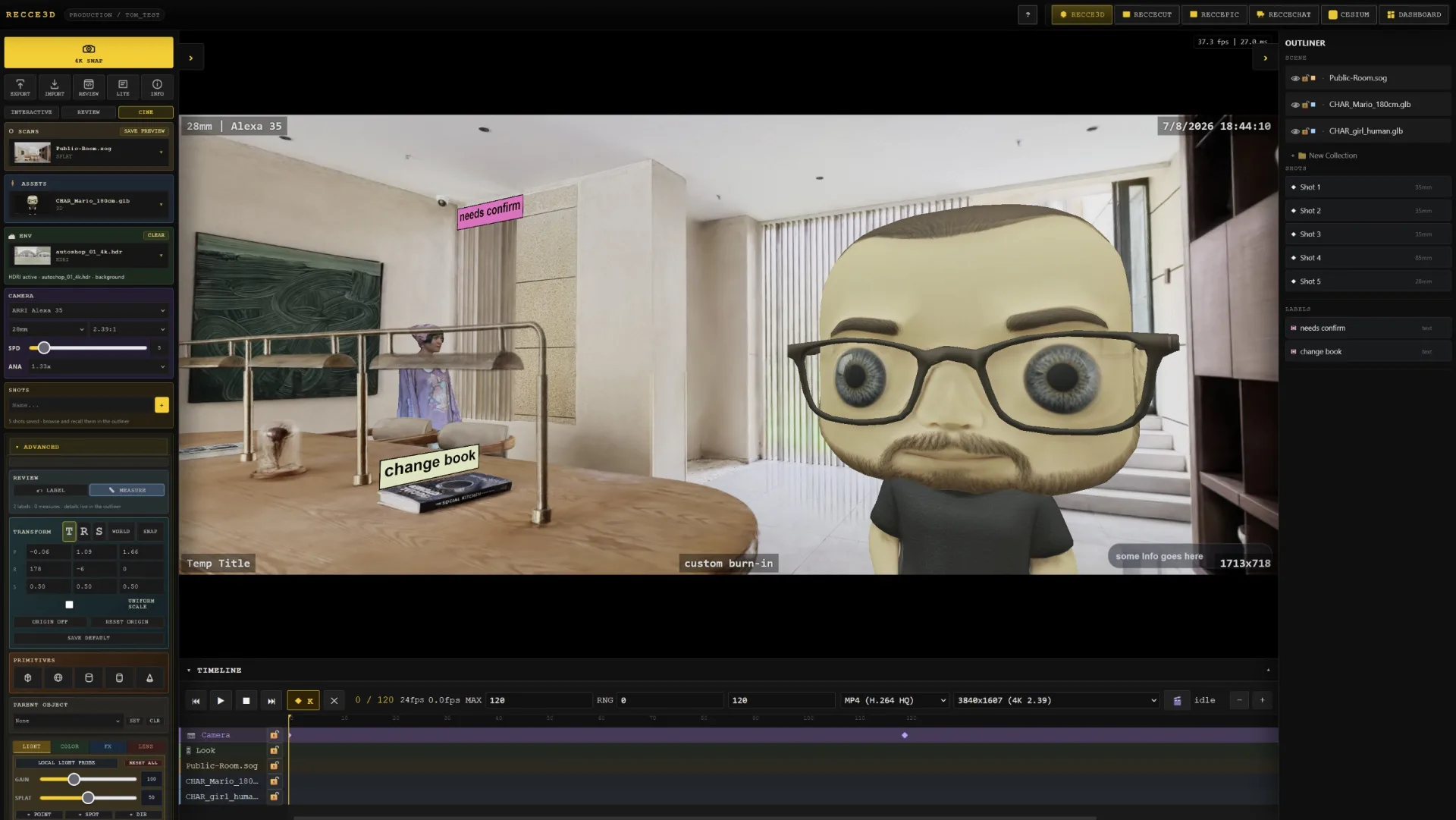Open the Parent Object dropdown
The width and height of the screenshot is (1456, 820).
pyautogui.click(x=67, y=721)
